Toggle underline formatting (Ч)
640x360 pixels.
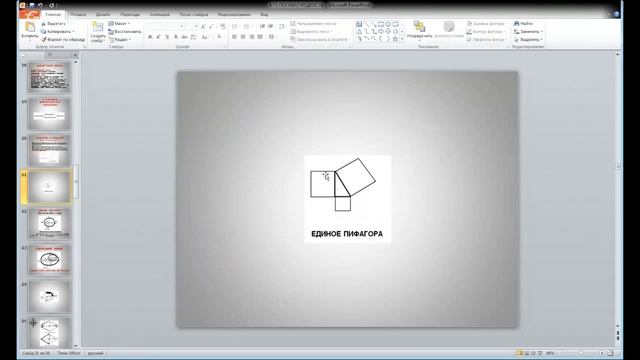click(167, 37)
